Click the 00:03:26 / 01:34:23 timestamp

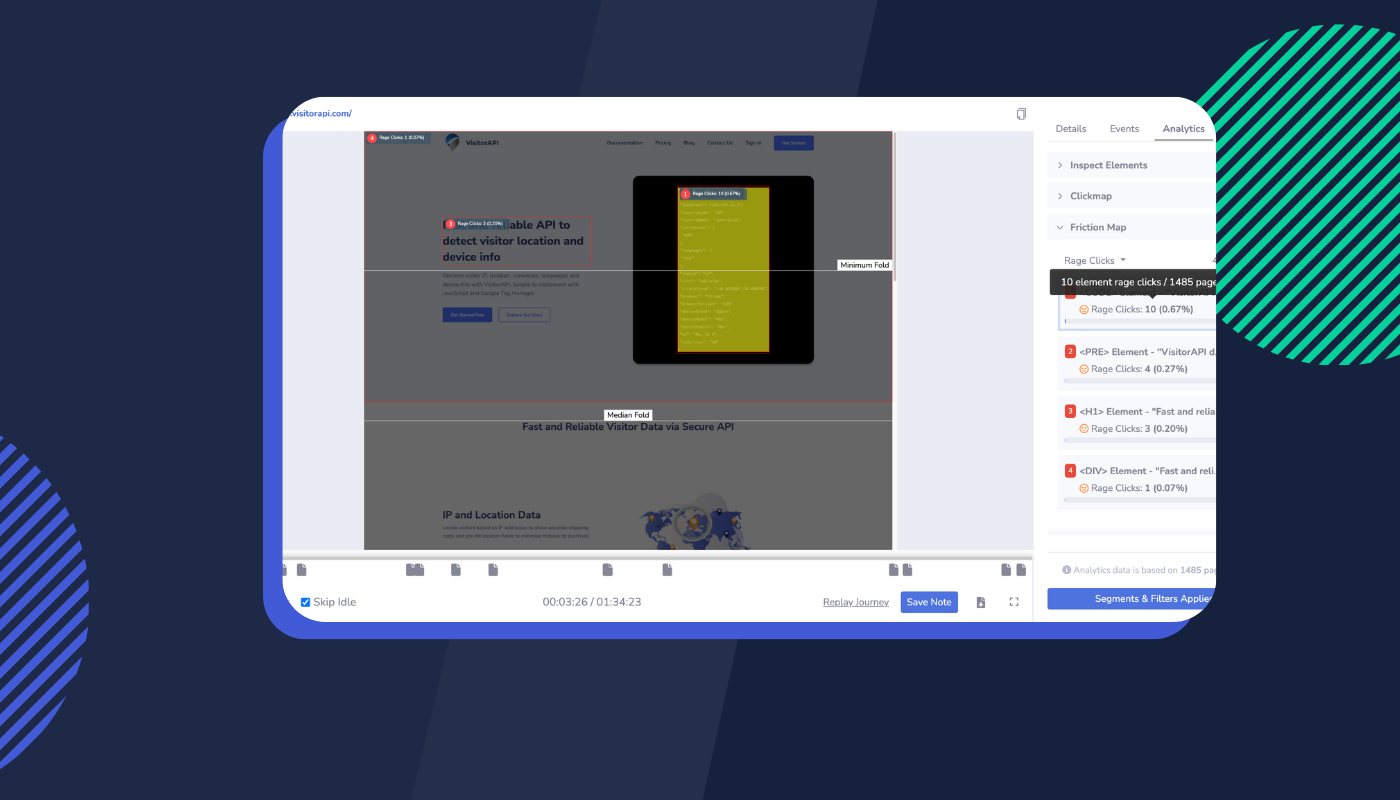coord(592,602)
